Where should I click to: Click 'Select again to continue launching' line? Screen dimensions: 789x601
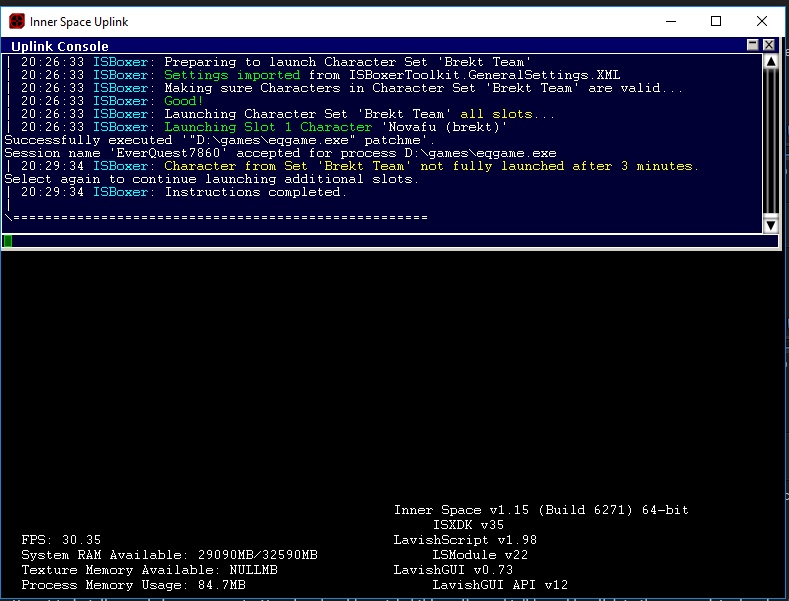211,179
